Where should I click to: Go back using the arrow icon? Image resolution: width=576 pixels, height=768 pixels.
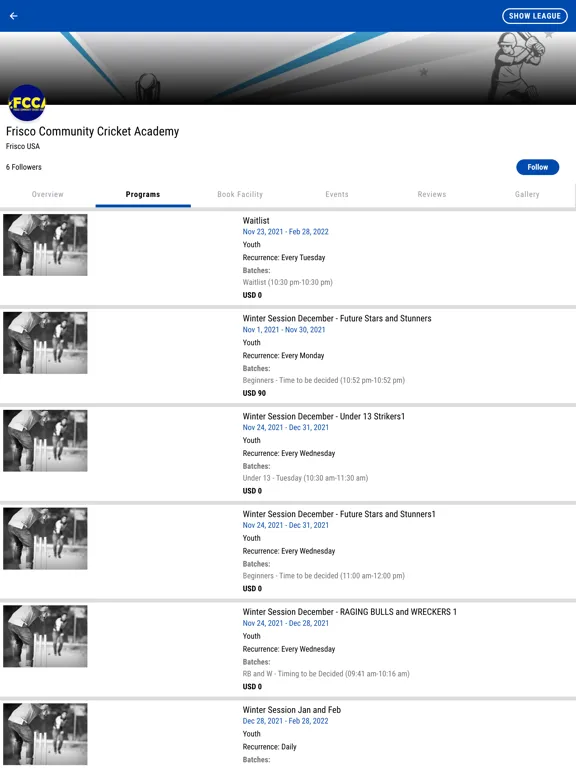(14, 16)
